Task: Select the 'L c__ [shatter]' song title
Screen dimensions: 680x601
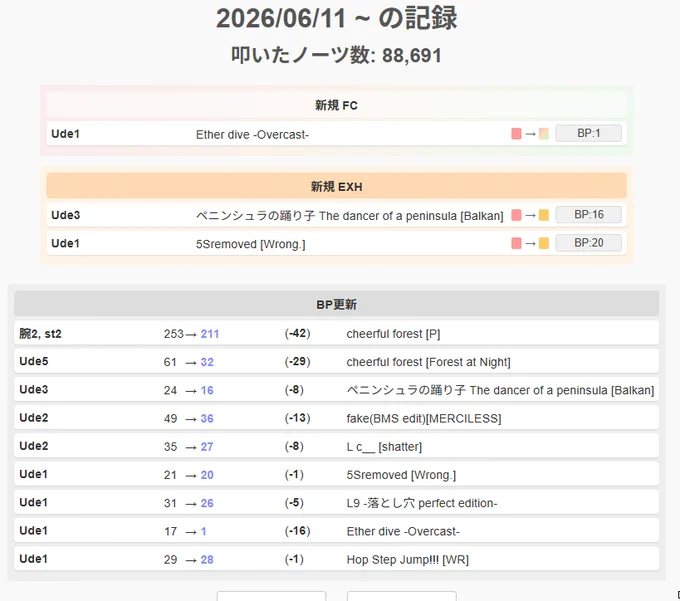Action: click(x=384, y=447)
